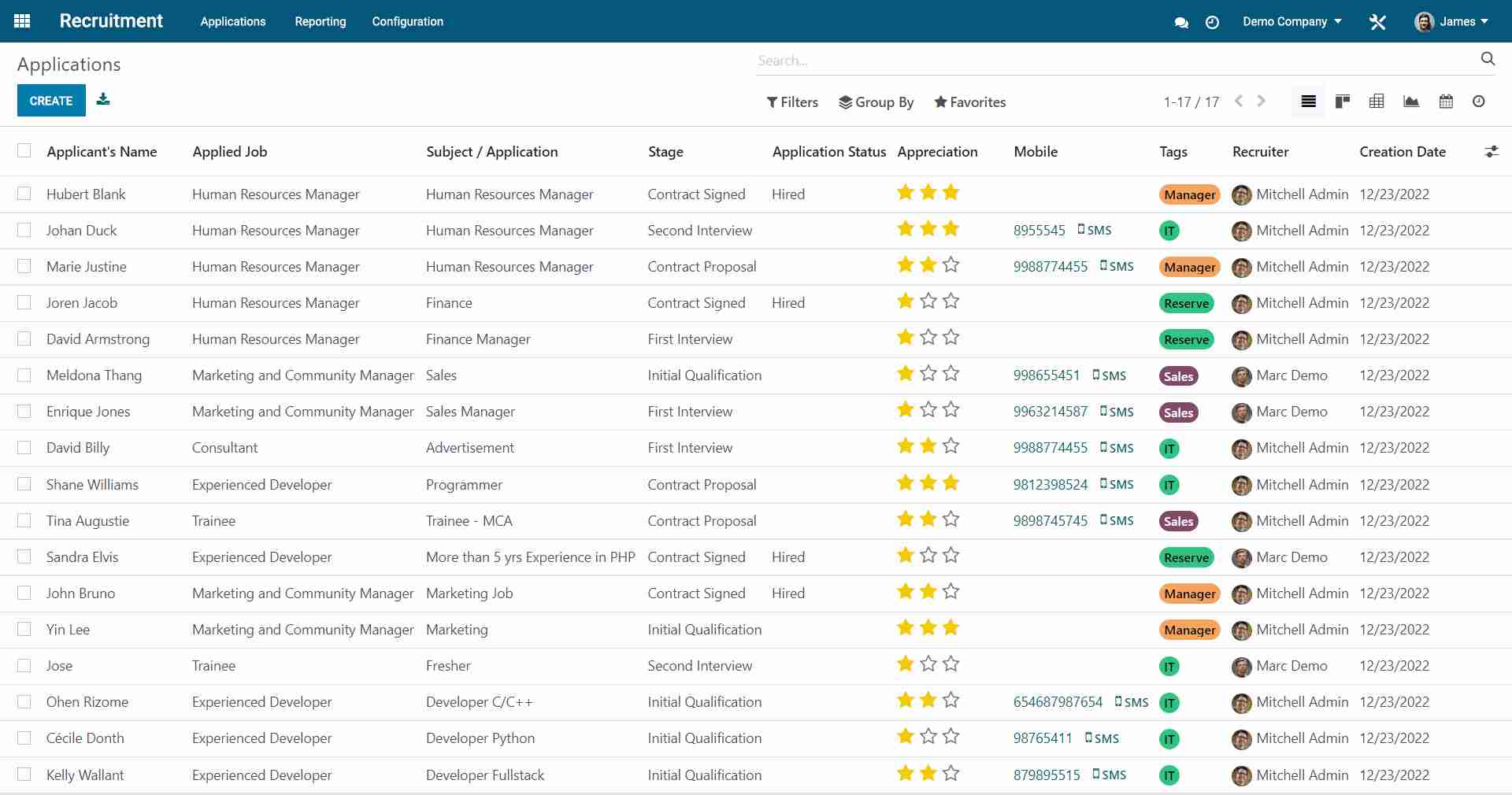The width and height of the screenshot is (1512, 795).
Task: Switch to graph view
Action: [x=1411, y=101]
